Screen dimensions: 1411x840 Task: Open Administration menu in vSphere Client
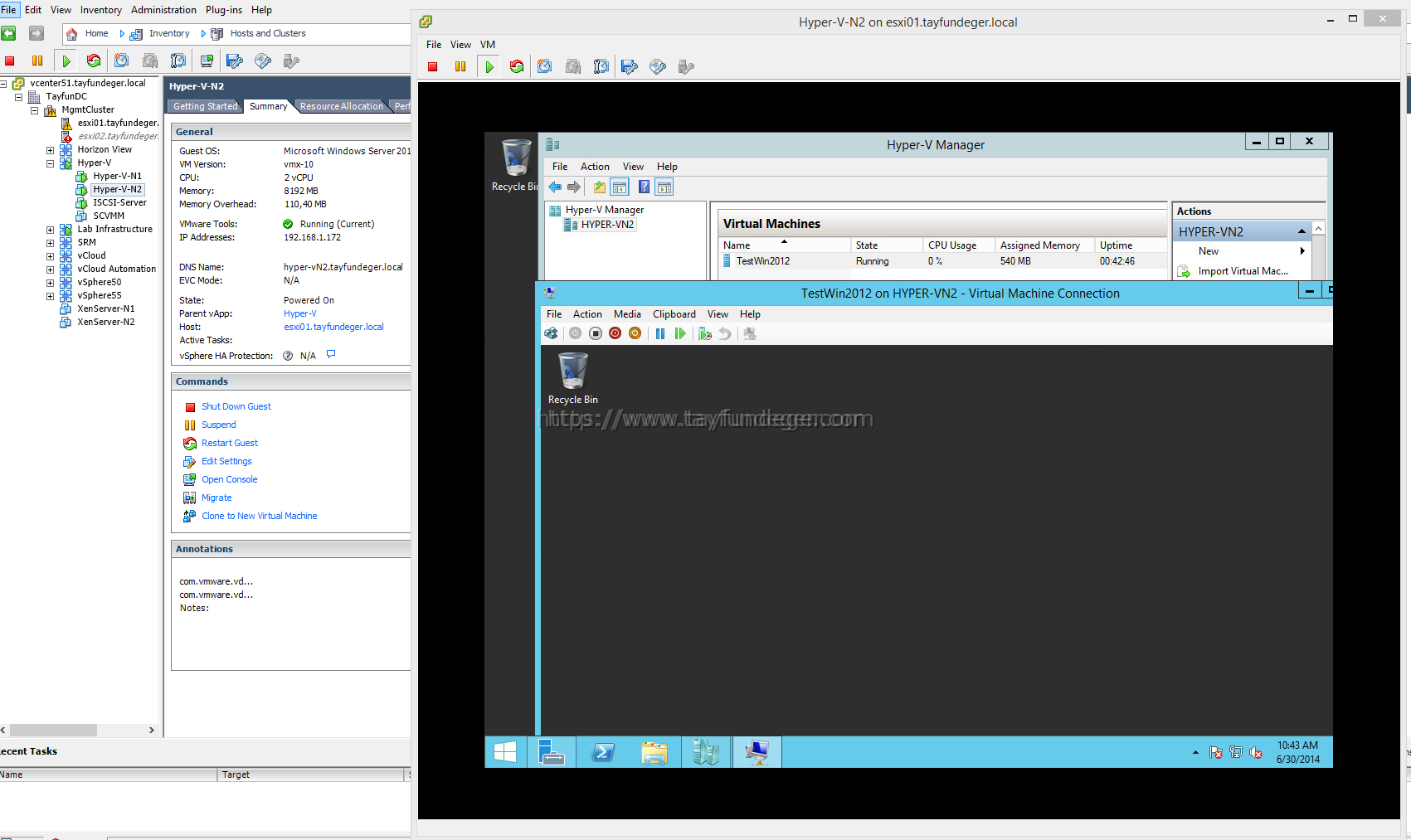163,10
